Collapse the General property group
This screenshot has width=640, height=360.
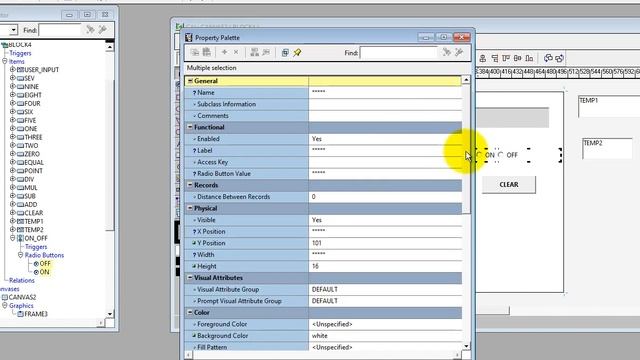(190, 81)
